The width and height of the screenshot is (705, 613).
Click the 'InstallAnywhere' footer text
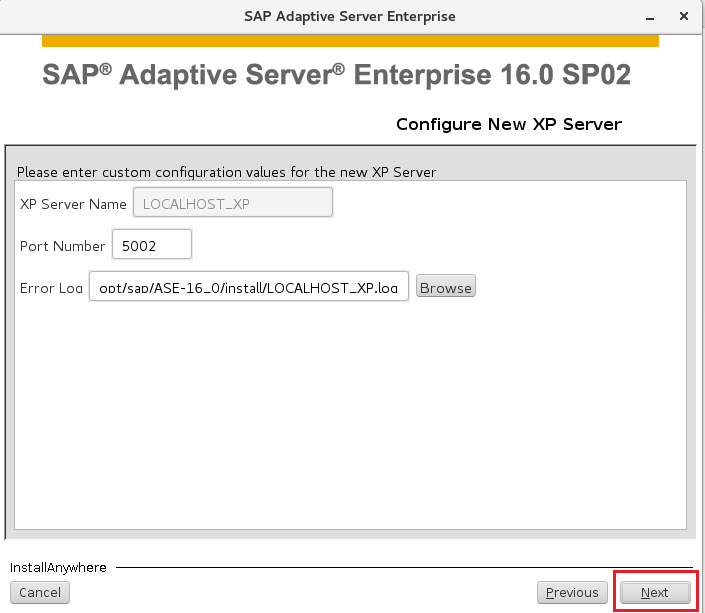(x=58, y=568)
